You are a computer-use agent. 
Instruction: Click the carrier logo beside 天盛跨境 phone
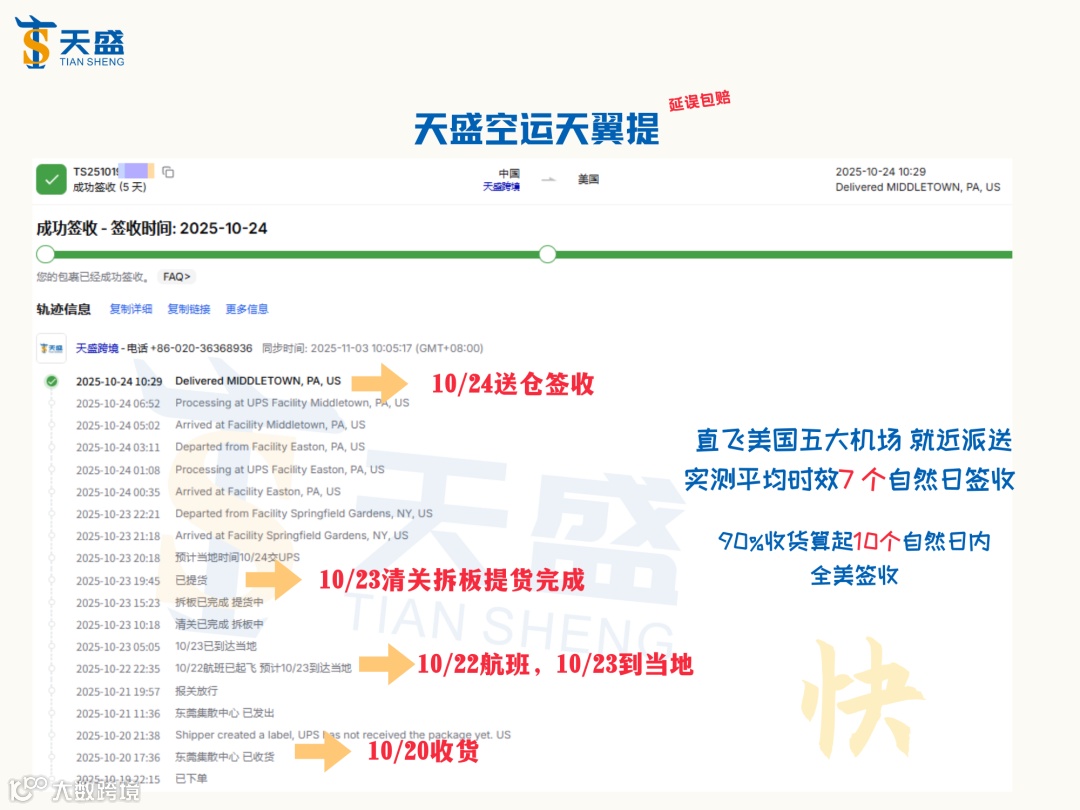coord(52,349)
